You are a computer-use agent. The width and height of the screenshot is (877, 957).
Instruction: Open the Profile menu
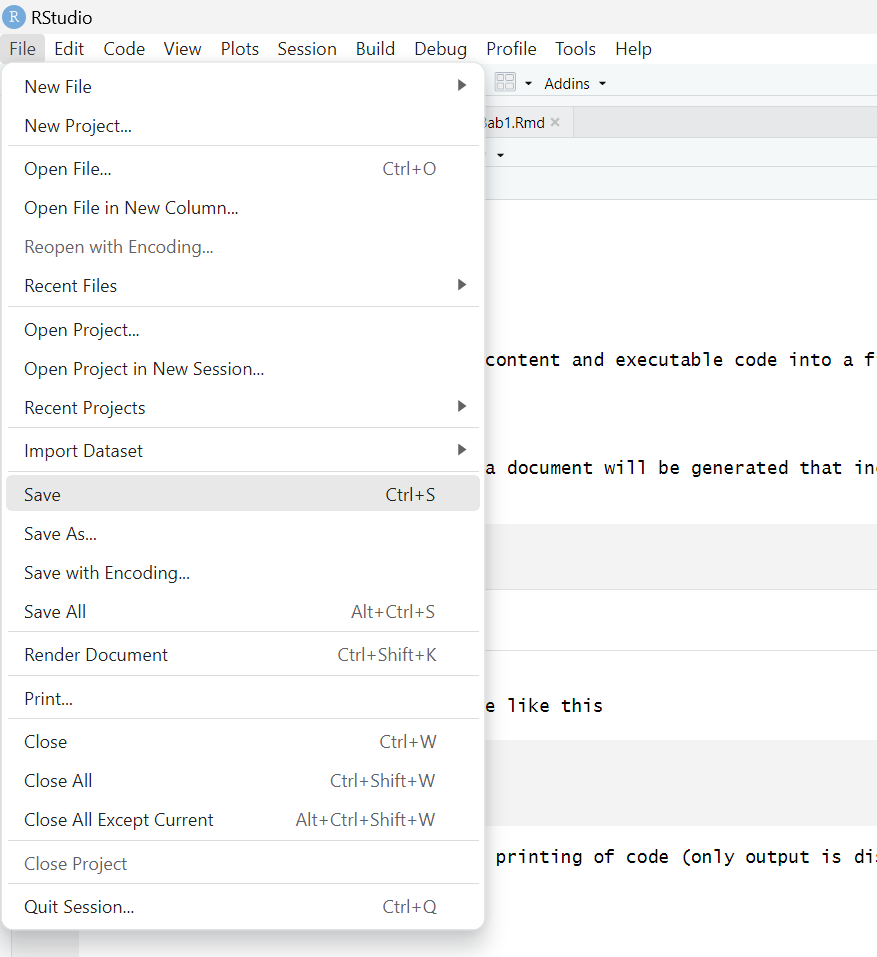pyautogui.click(x=511, y=49)
